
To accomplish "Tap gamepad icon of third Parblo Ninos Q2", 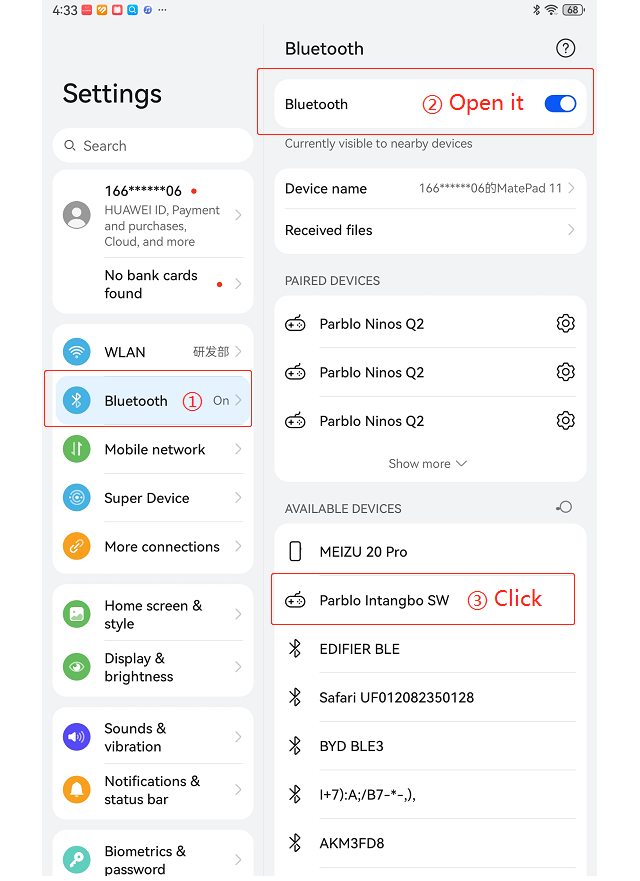I will pos(295,421).
